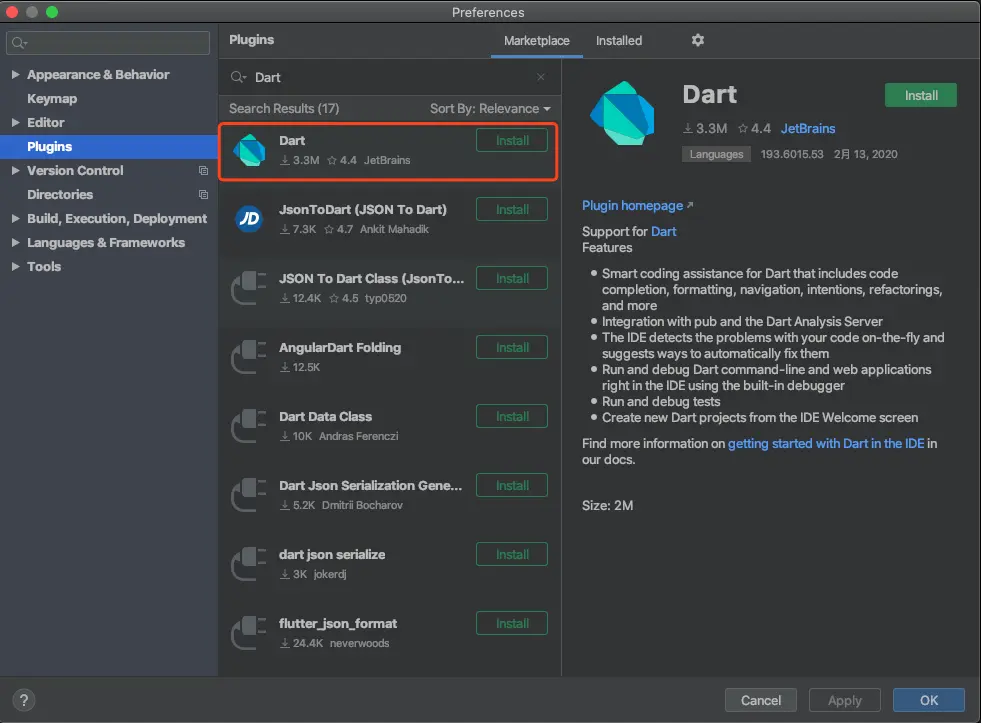Install the Dart Data Class plugin
This screenshot has height=723, width=981.
[512, 417]
